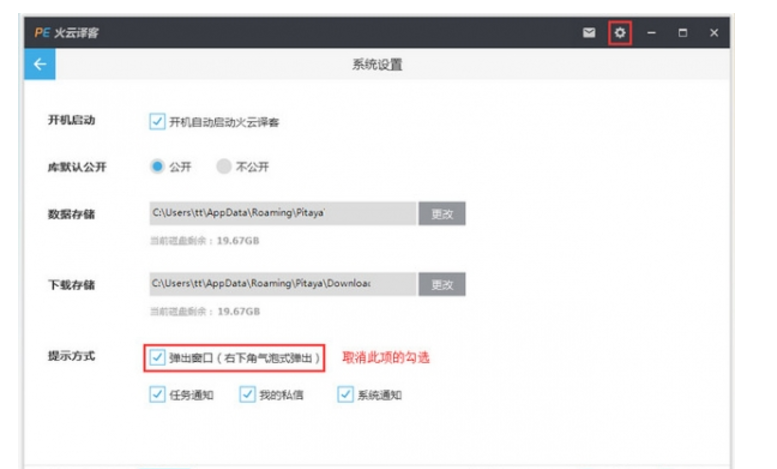
Task: Maximize the 火云译客 window
Action: (683, 33)
